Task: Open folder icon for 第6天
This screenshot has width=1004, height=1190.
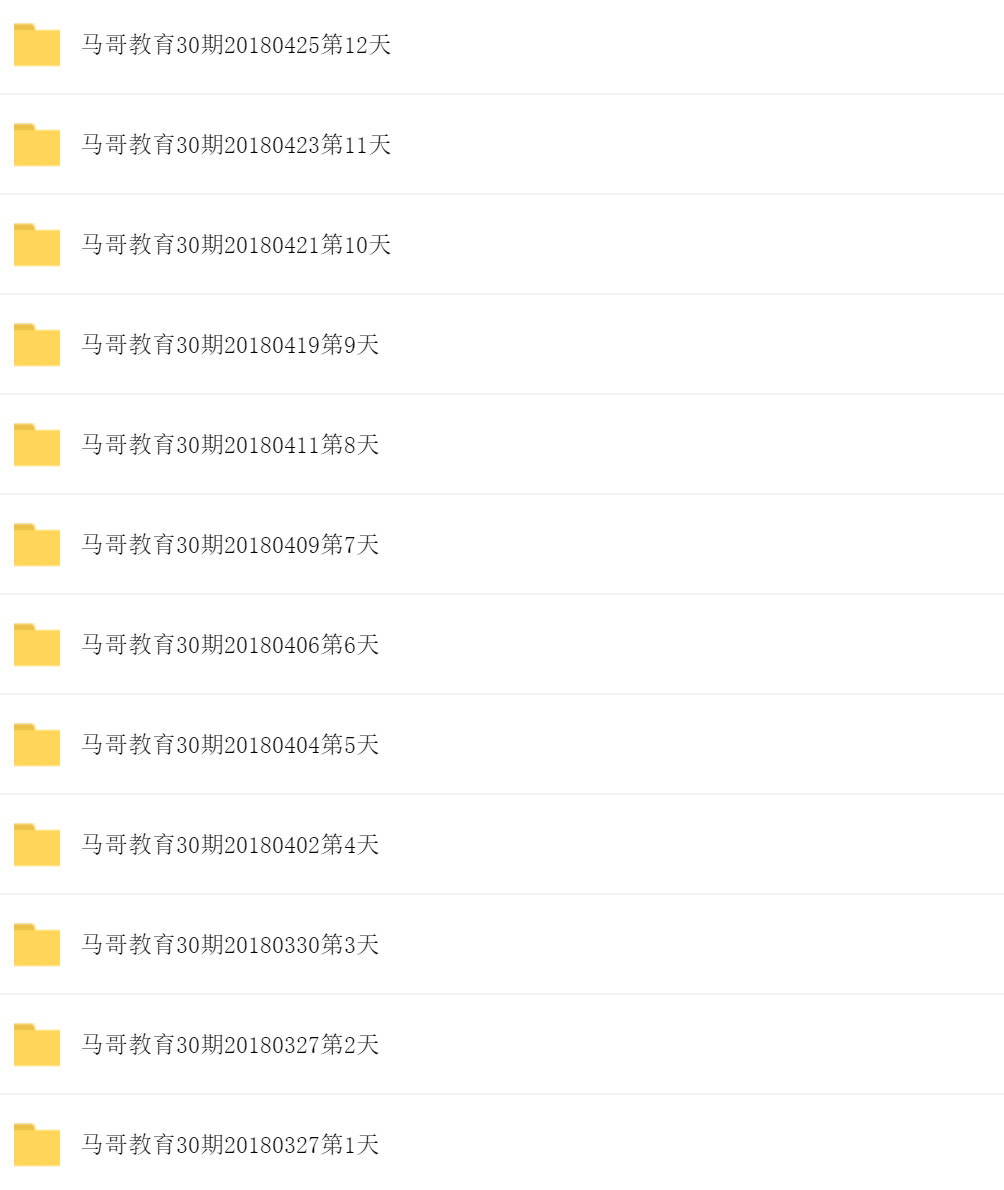Action: point(36,644)
